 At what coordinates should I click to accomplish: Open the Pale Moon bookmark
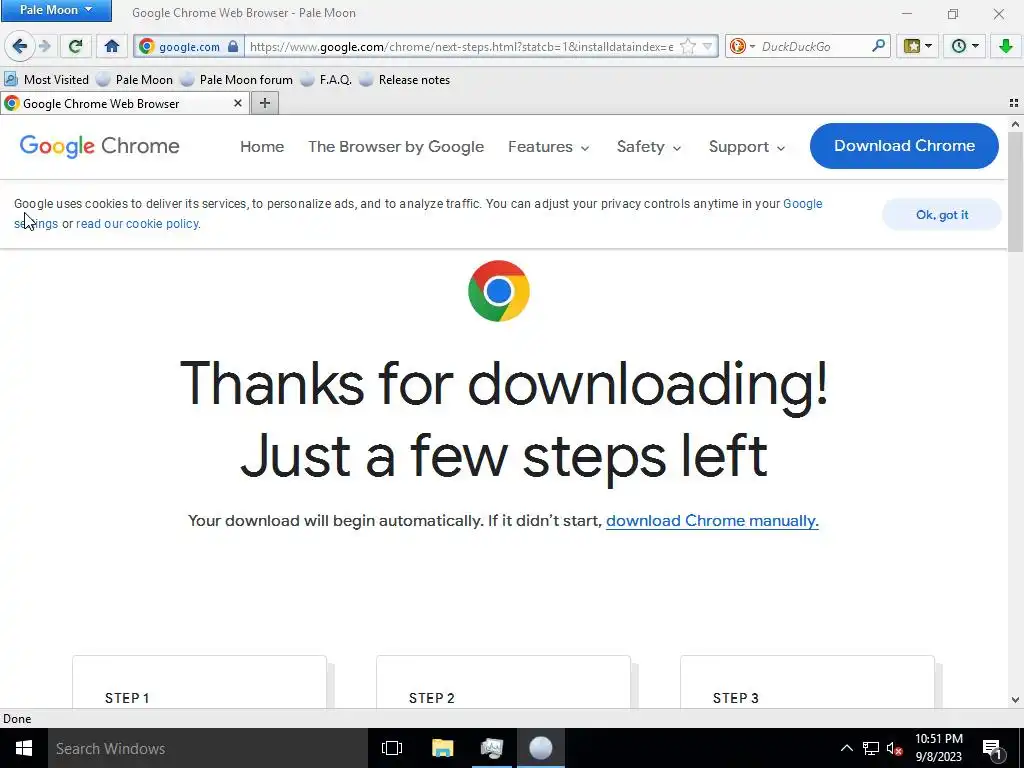click(135, 80)
